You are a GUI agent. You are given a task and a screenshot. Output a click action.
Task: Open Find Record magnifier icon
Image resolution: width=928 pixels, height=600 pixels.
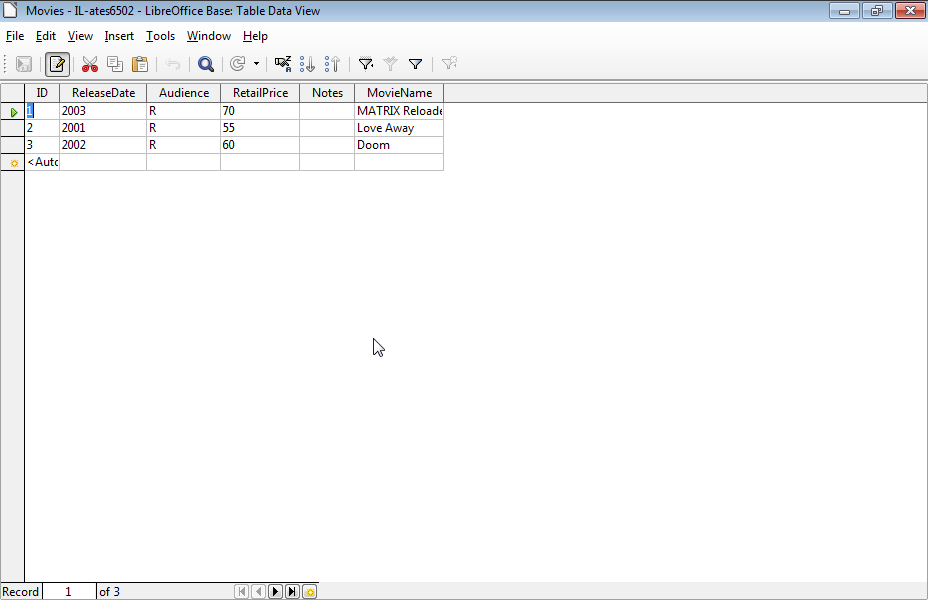206,64
